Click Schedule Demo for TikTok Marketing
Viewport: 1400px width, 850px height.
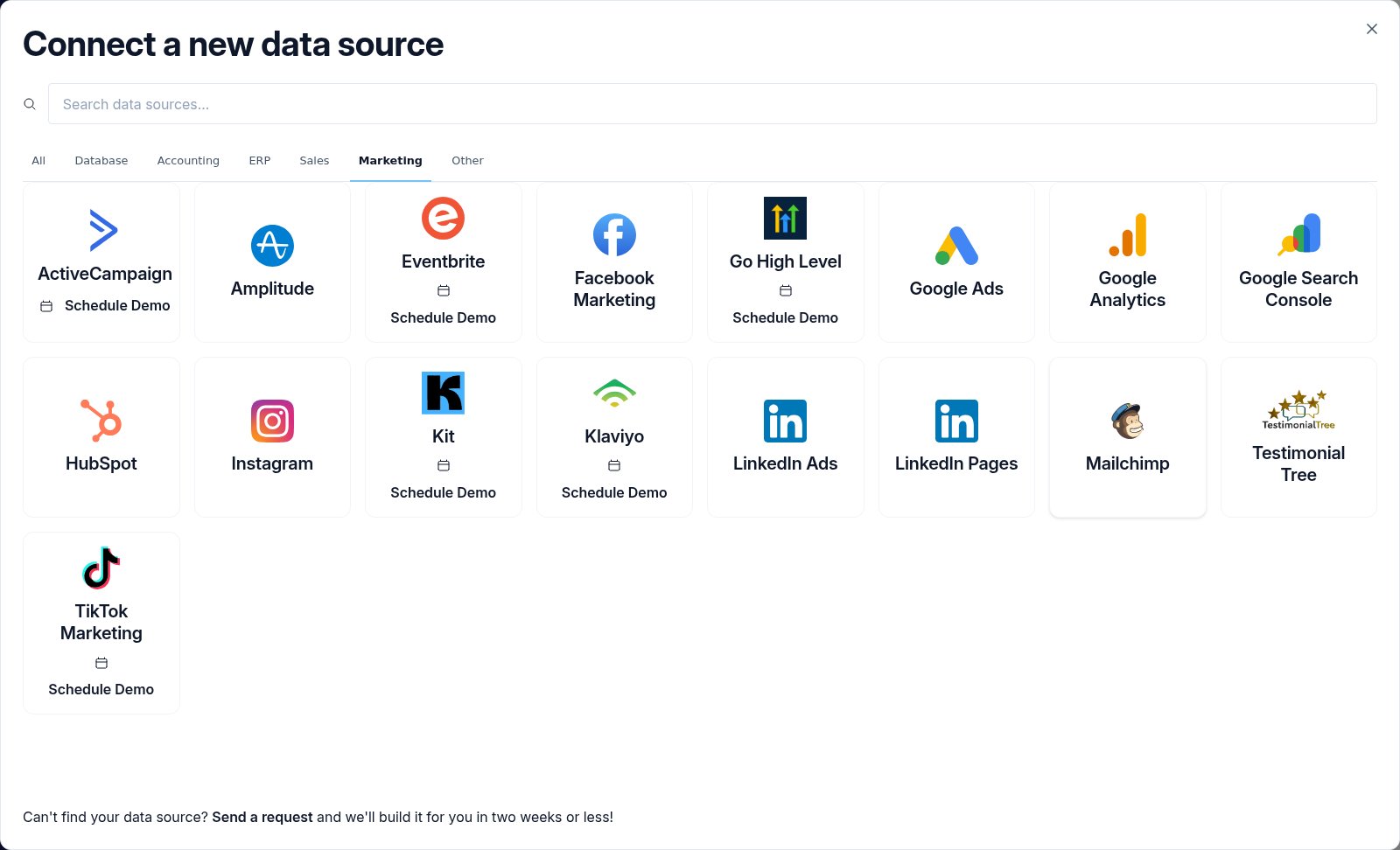101,689
